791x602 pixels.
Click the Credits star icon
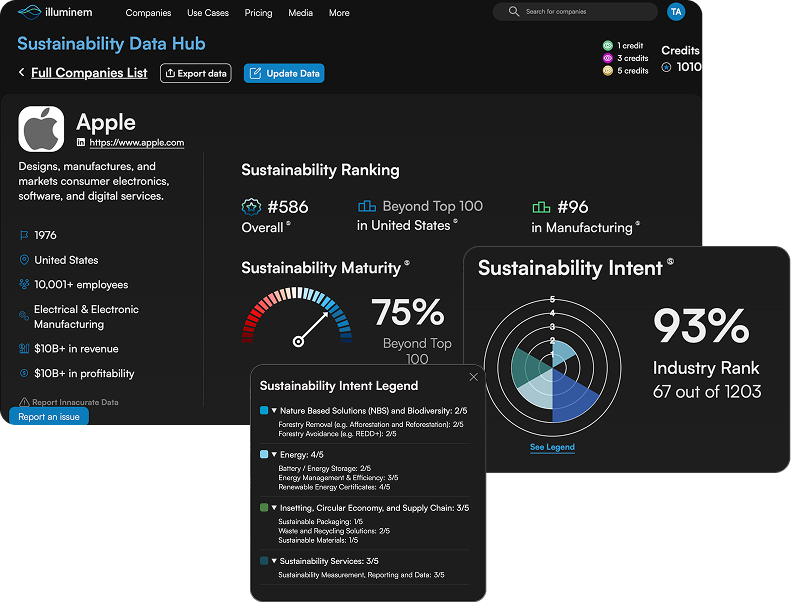666,67
